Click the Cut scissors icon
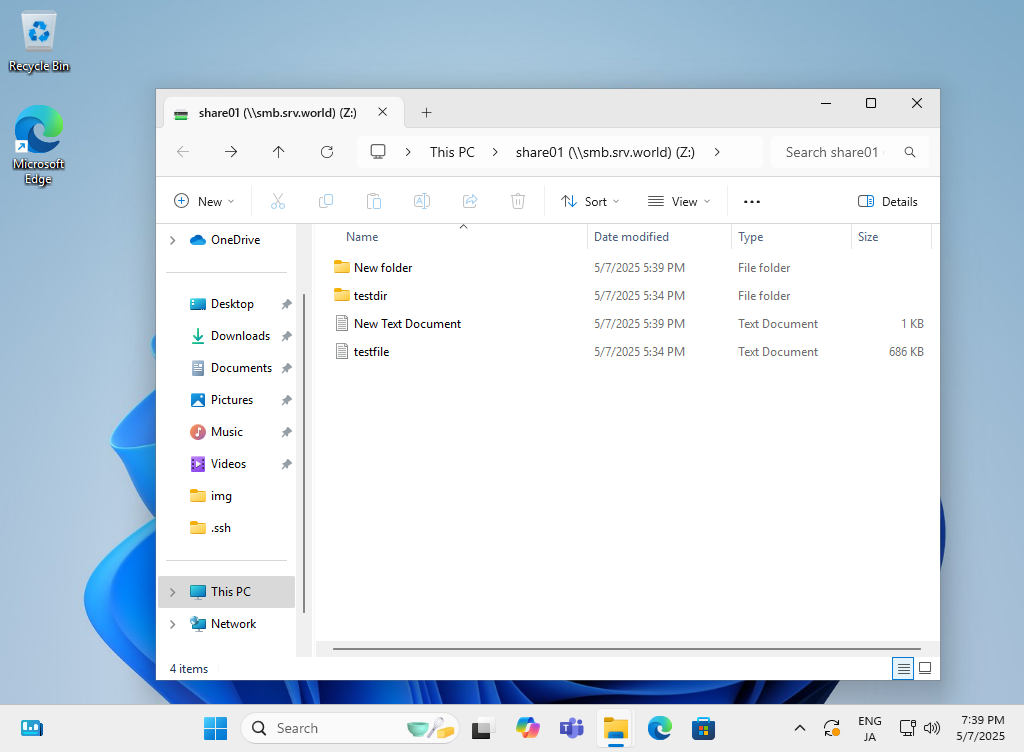The height and width of the screenshot is (752, 1024). 278,201
